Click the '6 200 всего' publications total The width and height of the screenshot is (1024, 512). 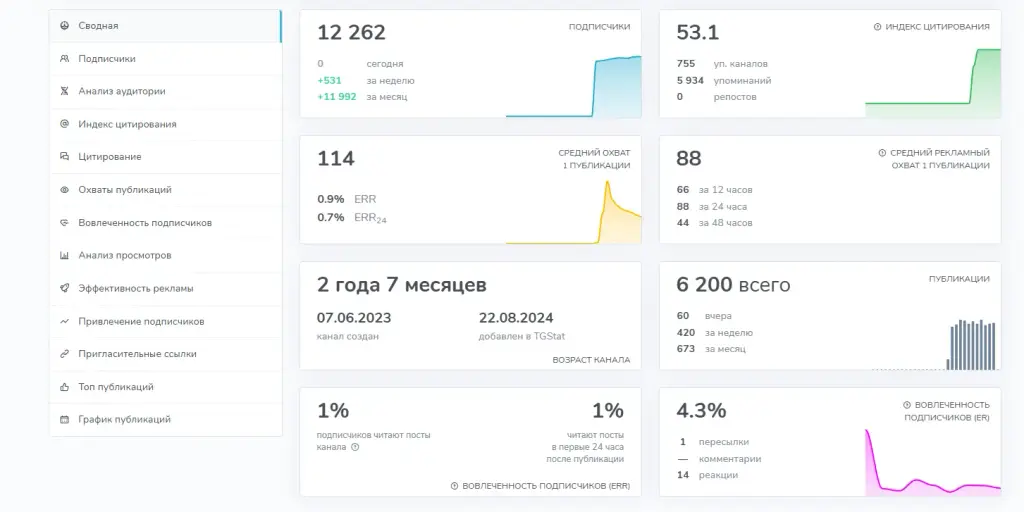coord(733,285)
